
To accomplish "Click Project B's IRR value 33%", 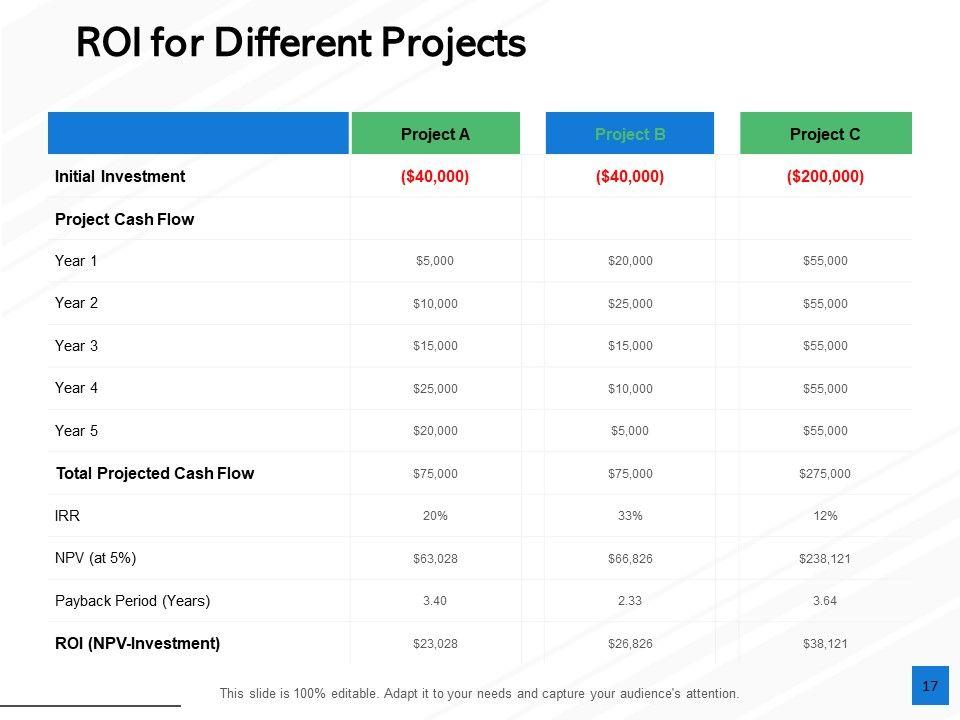I will (x=630, y=516).
